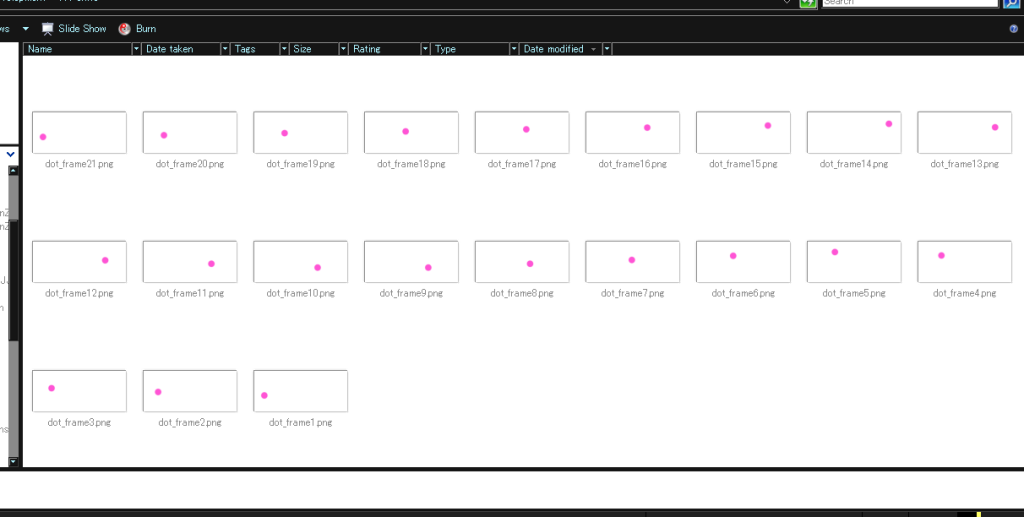
Task: Select dot_frame13.png image thumbnail
Action: pos(964,133)
